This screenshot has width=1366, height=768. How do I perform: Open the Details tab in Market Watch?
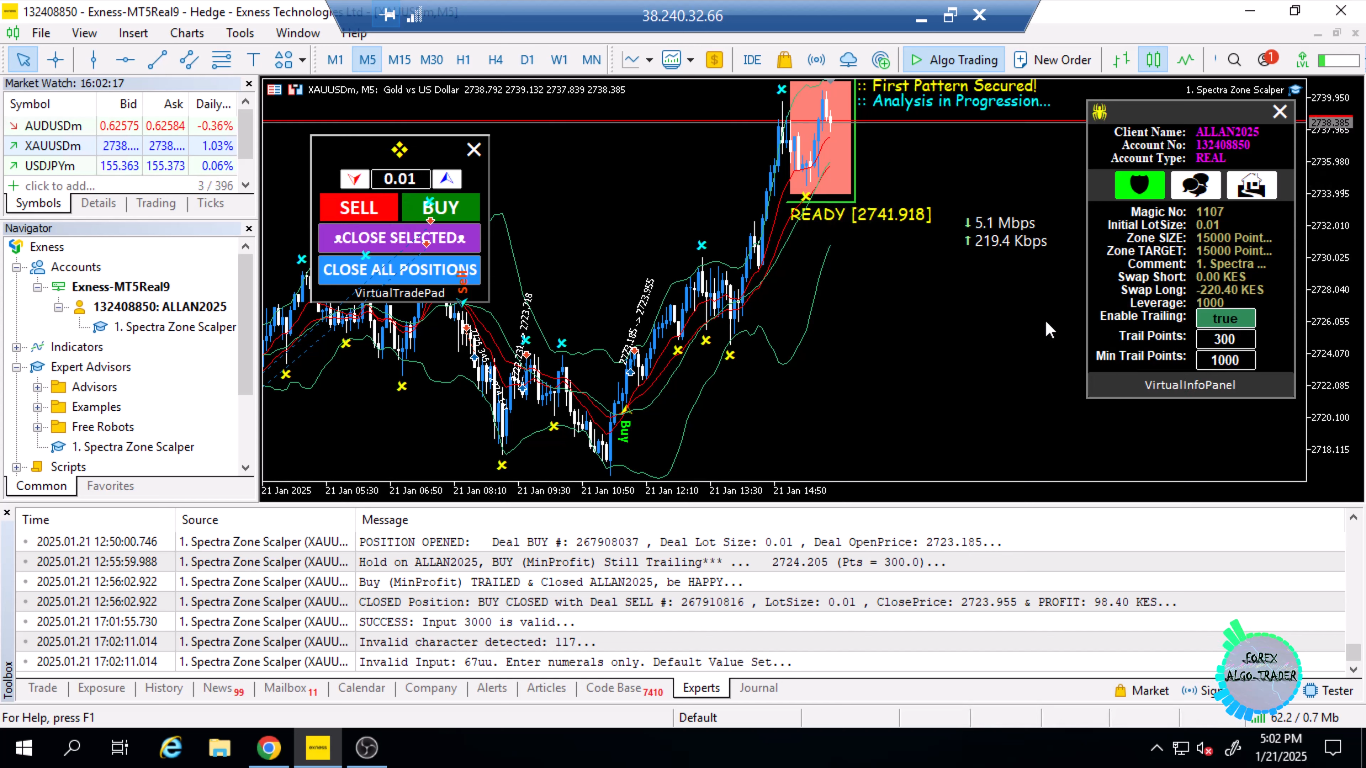[x=98, y=203]
